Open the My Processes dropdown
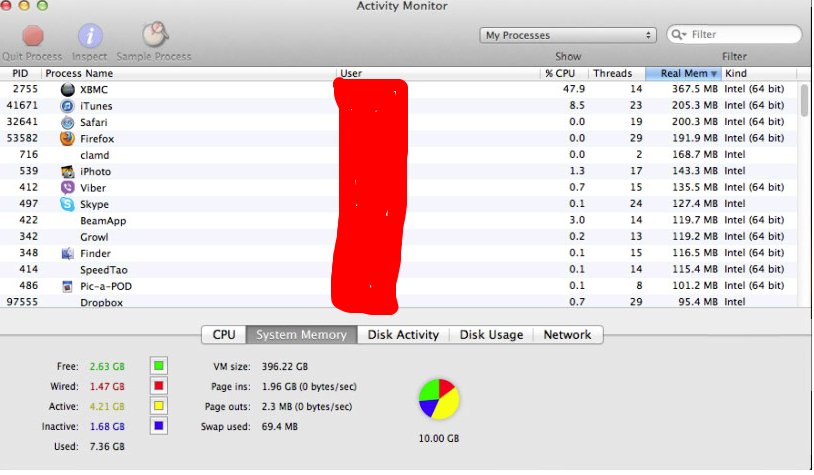Screen dimensions: 814x475 [x=568, y=35]
